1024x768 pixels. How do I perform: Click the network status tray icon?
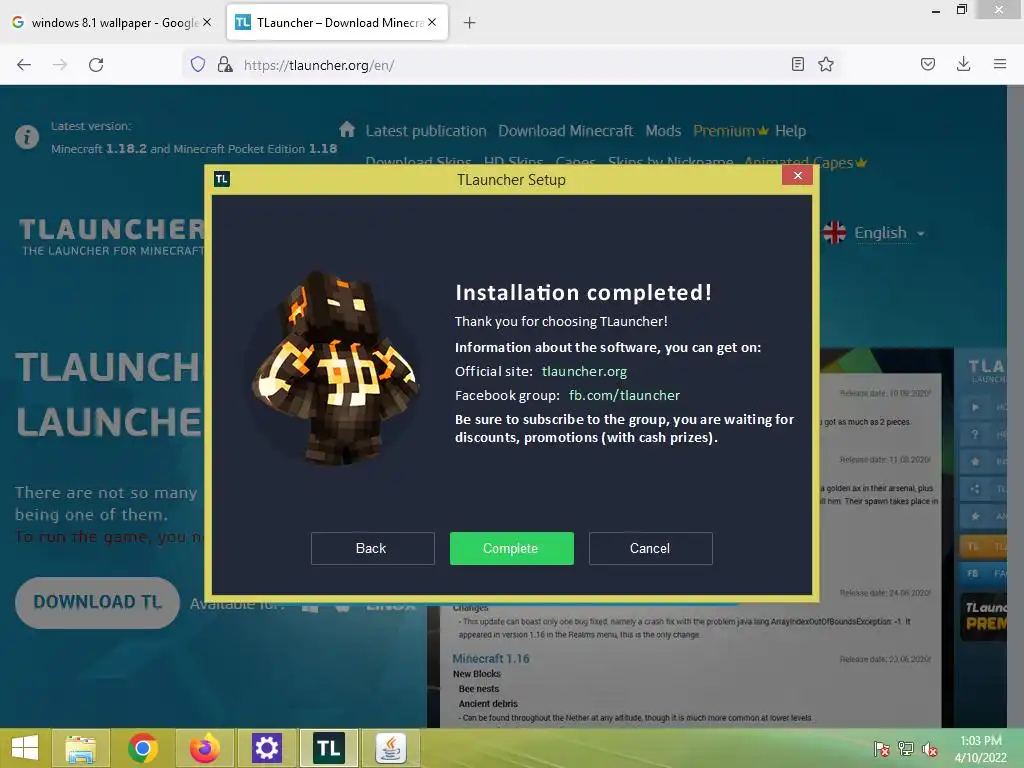906,749
